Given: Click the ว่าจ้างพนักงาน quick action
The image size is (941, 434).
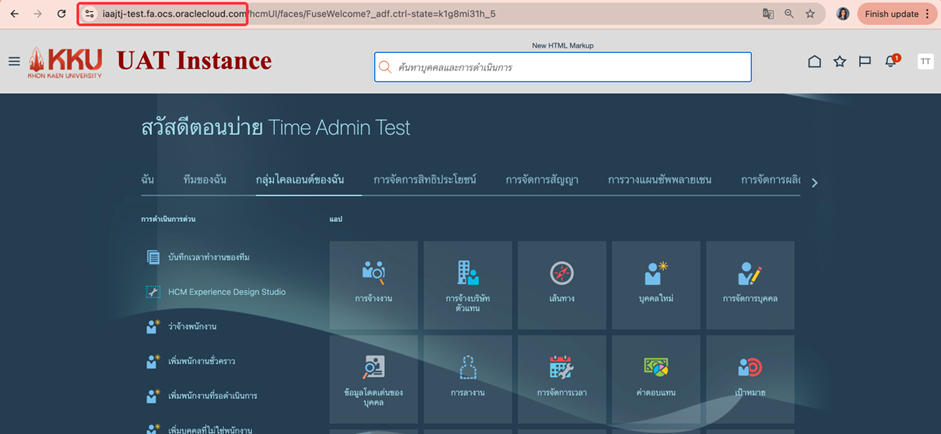Looking at the screenshot, I should tap(193, 327).
